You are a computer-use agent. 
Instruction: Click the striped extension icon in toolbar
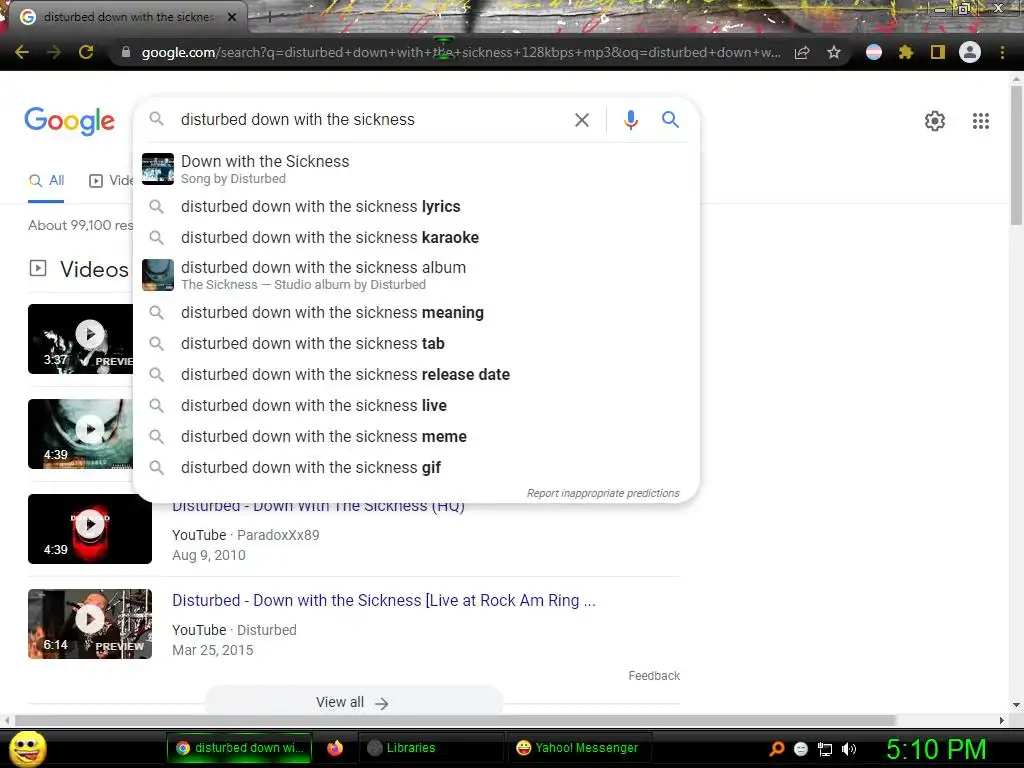pos(874,52)
